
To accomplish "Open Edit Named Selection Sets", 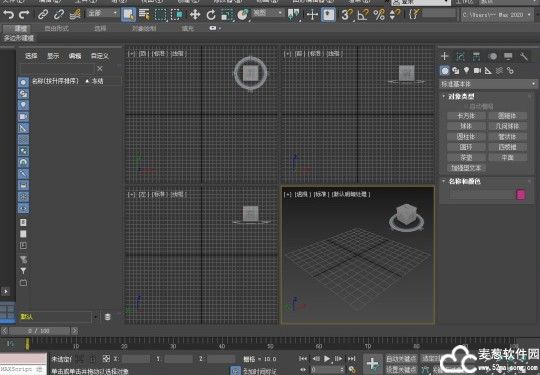I will 415,15.
